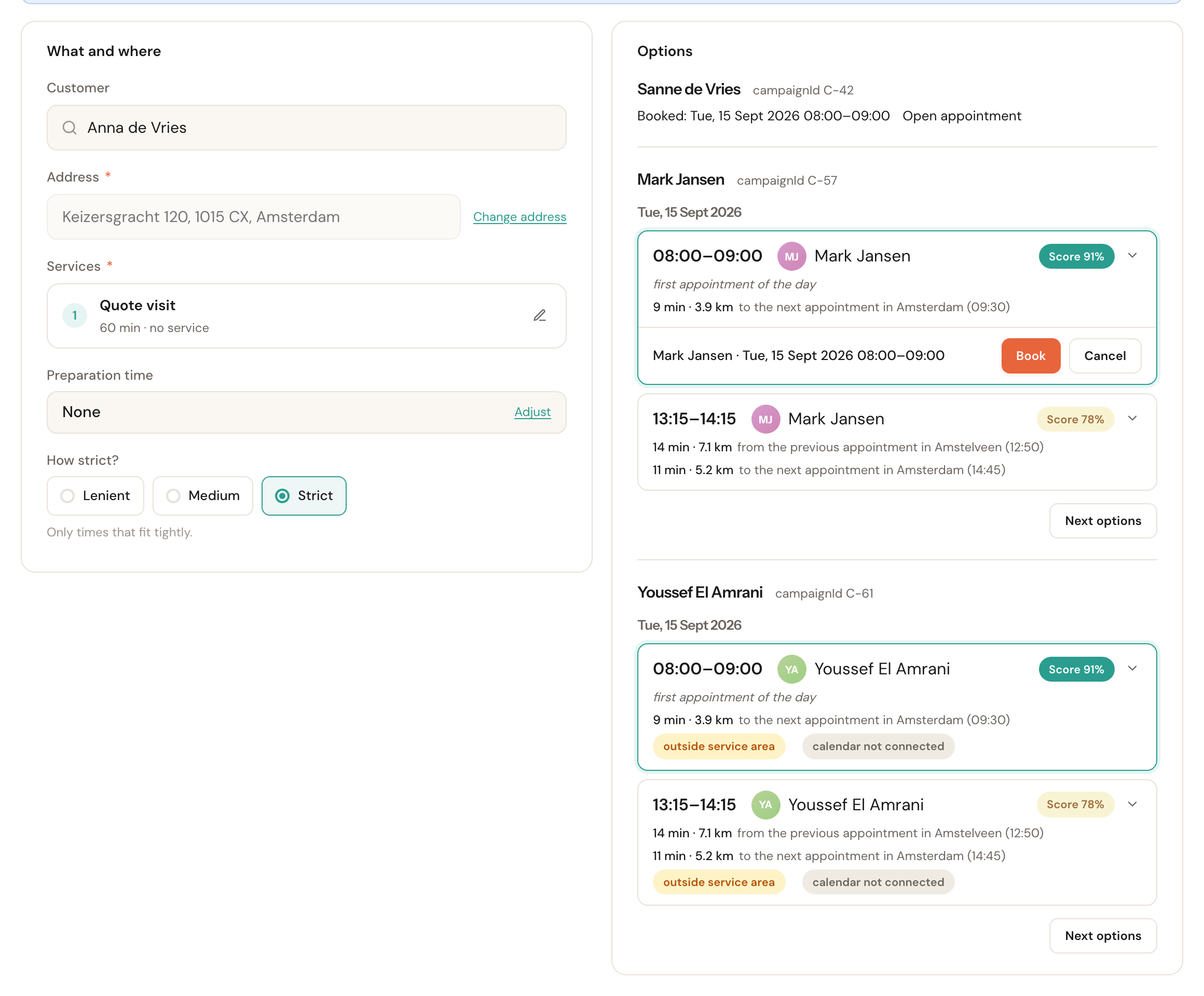
Task: Select the Medium strictness option
Action: (202, 496)
